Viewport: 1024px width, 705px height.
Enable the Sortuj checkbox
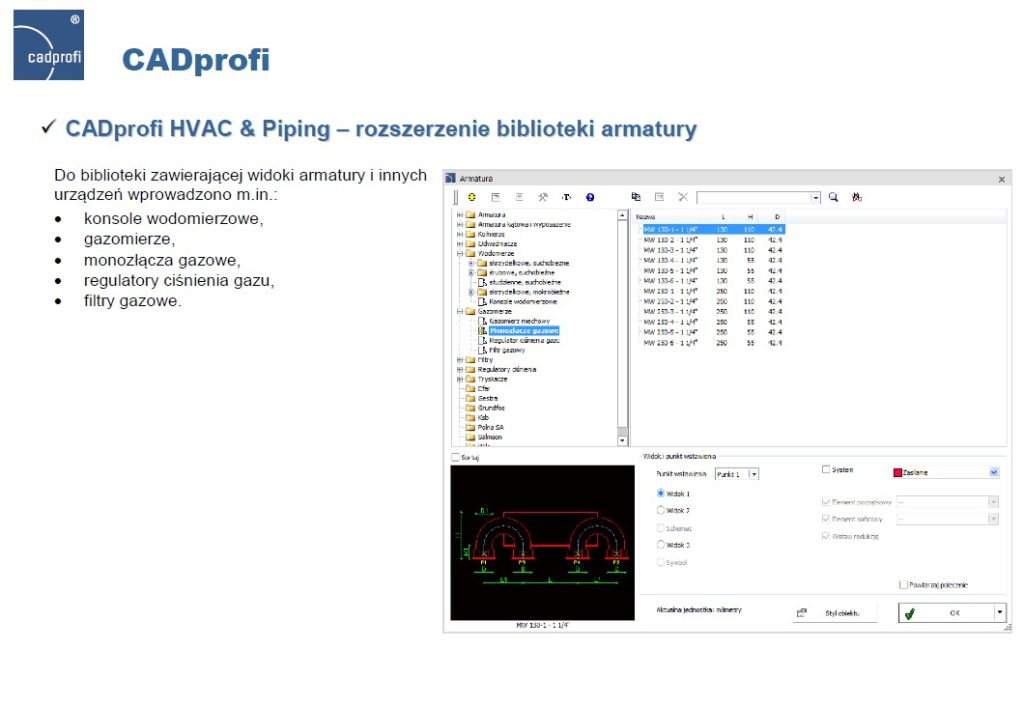tap(456, 455)
